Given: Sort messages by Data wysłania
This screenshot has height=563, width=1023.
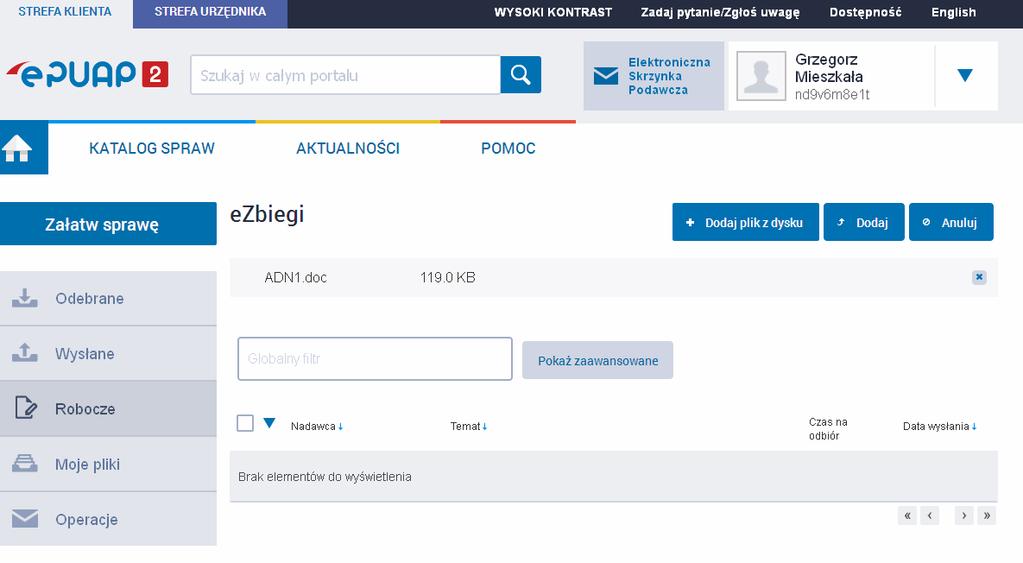Looking at the screenshot, I should click(939, 426).
